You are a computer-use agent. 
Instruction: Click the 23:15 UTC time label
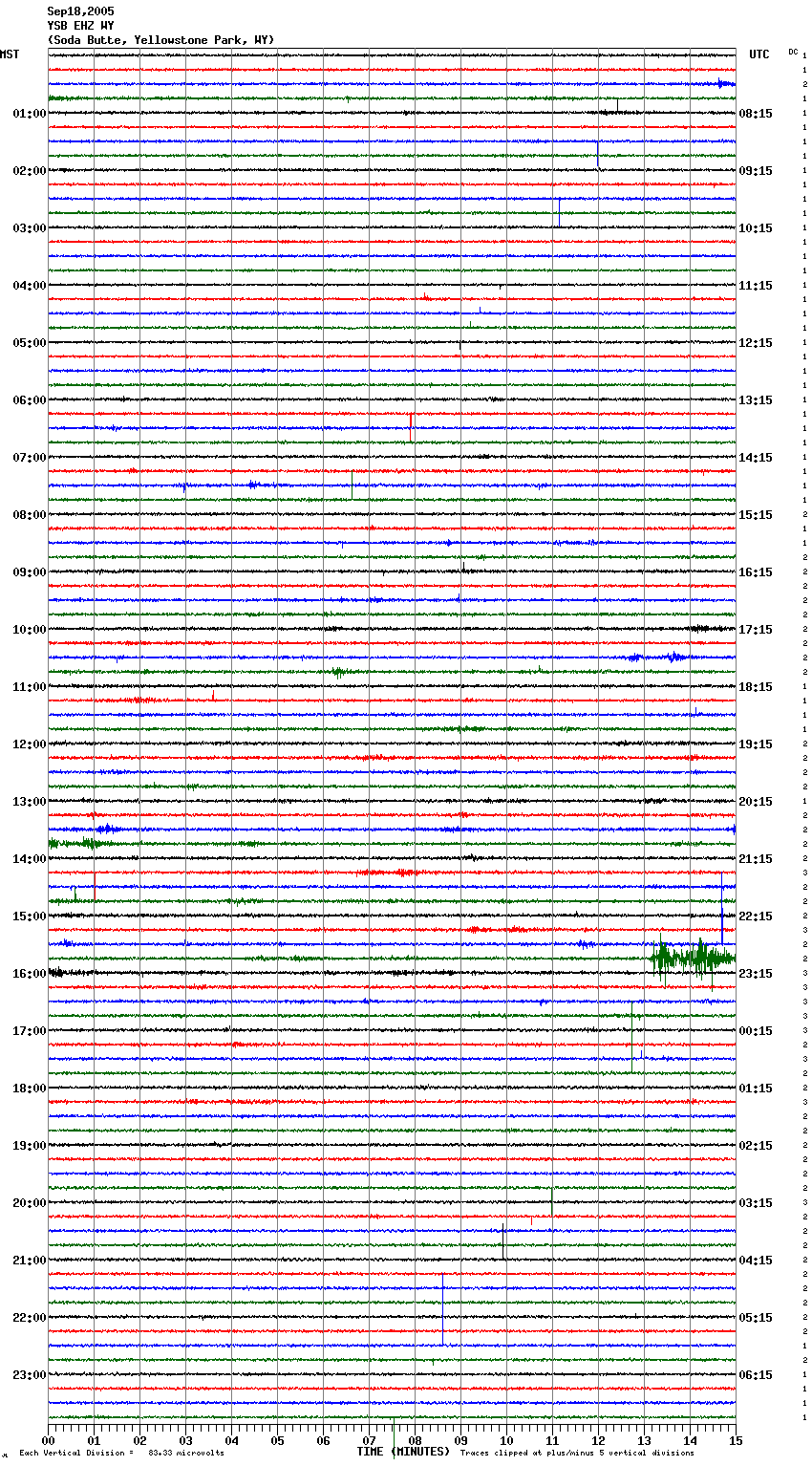[x=756, y=974]
